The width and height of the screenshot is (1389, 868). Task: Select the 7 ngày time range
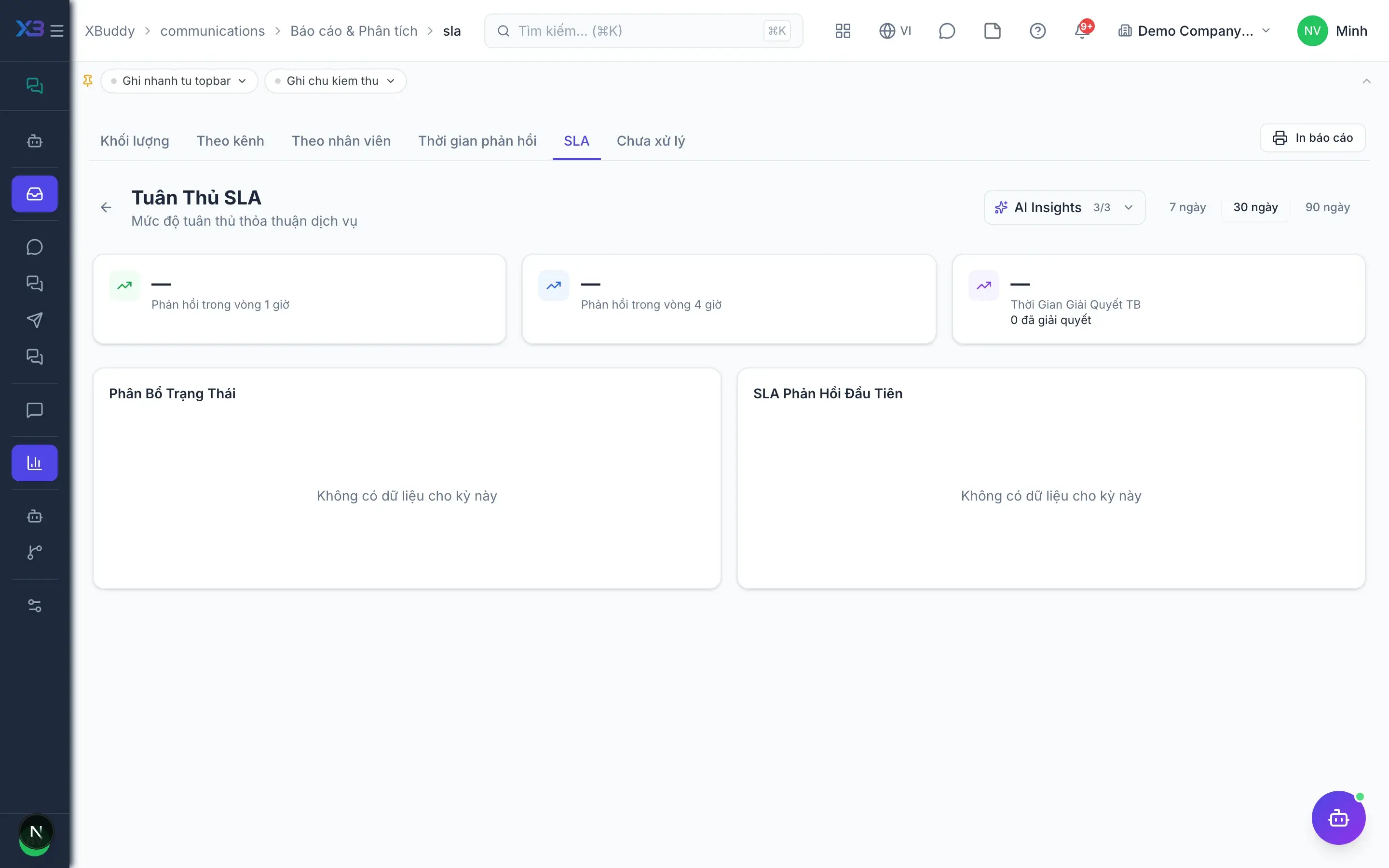[1187, 207]
